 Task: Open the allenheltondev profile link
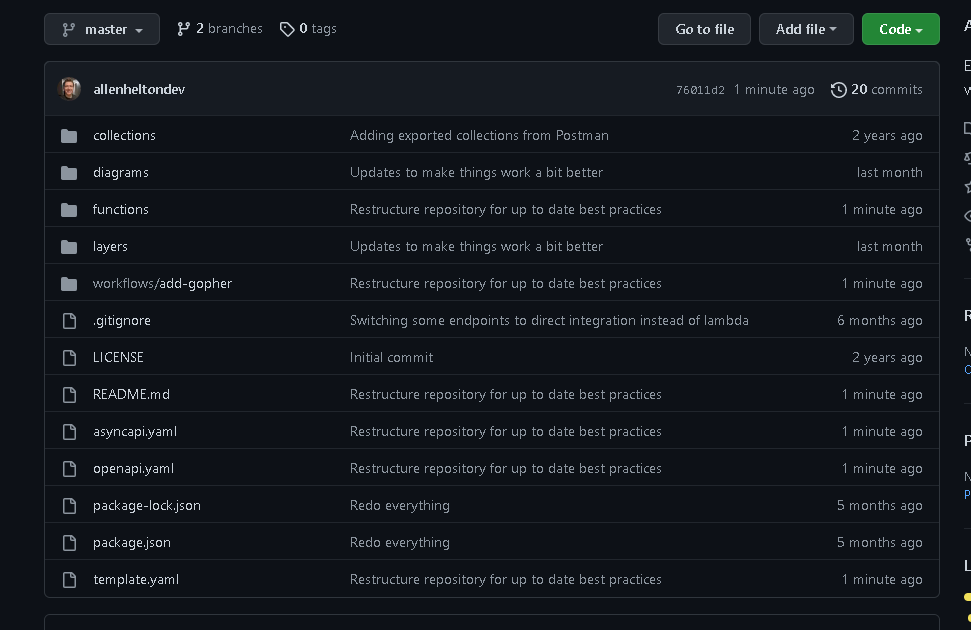pos(139,89)
